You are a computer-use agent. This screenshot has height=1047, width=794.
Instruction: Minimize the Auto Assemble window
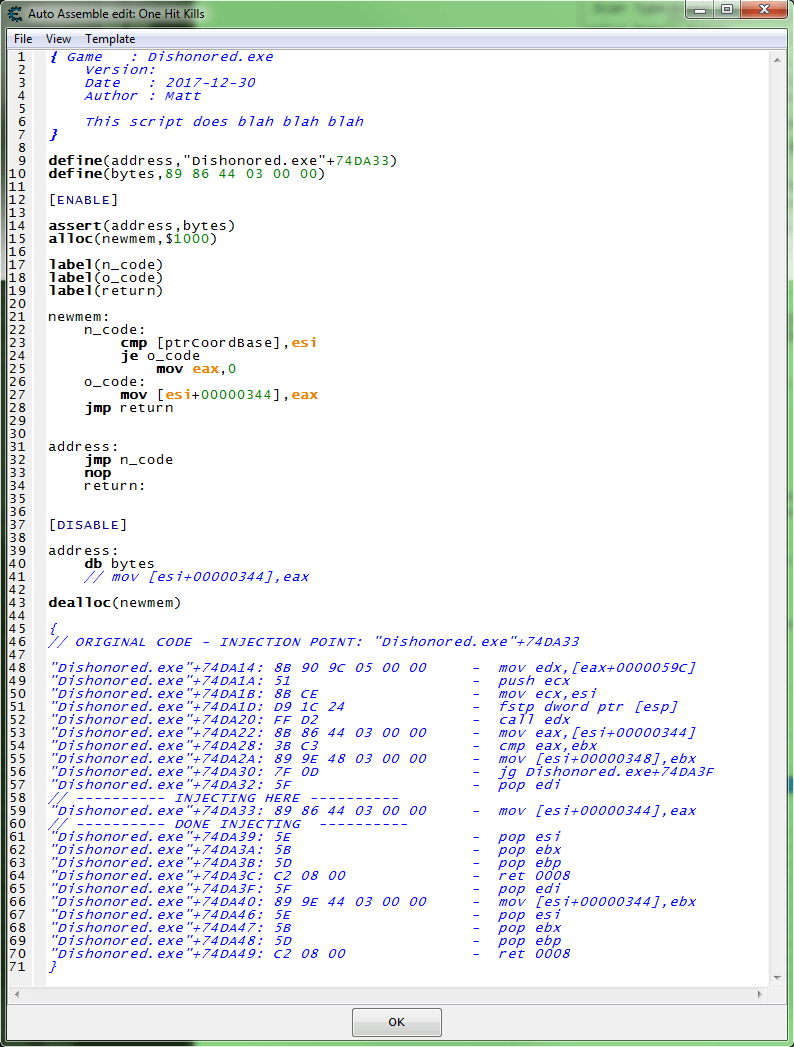click(700, 10)
